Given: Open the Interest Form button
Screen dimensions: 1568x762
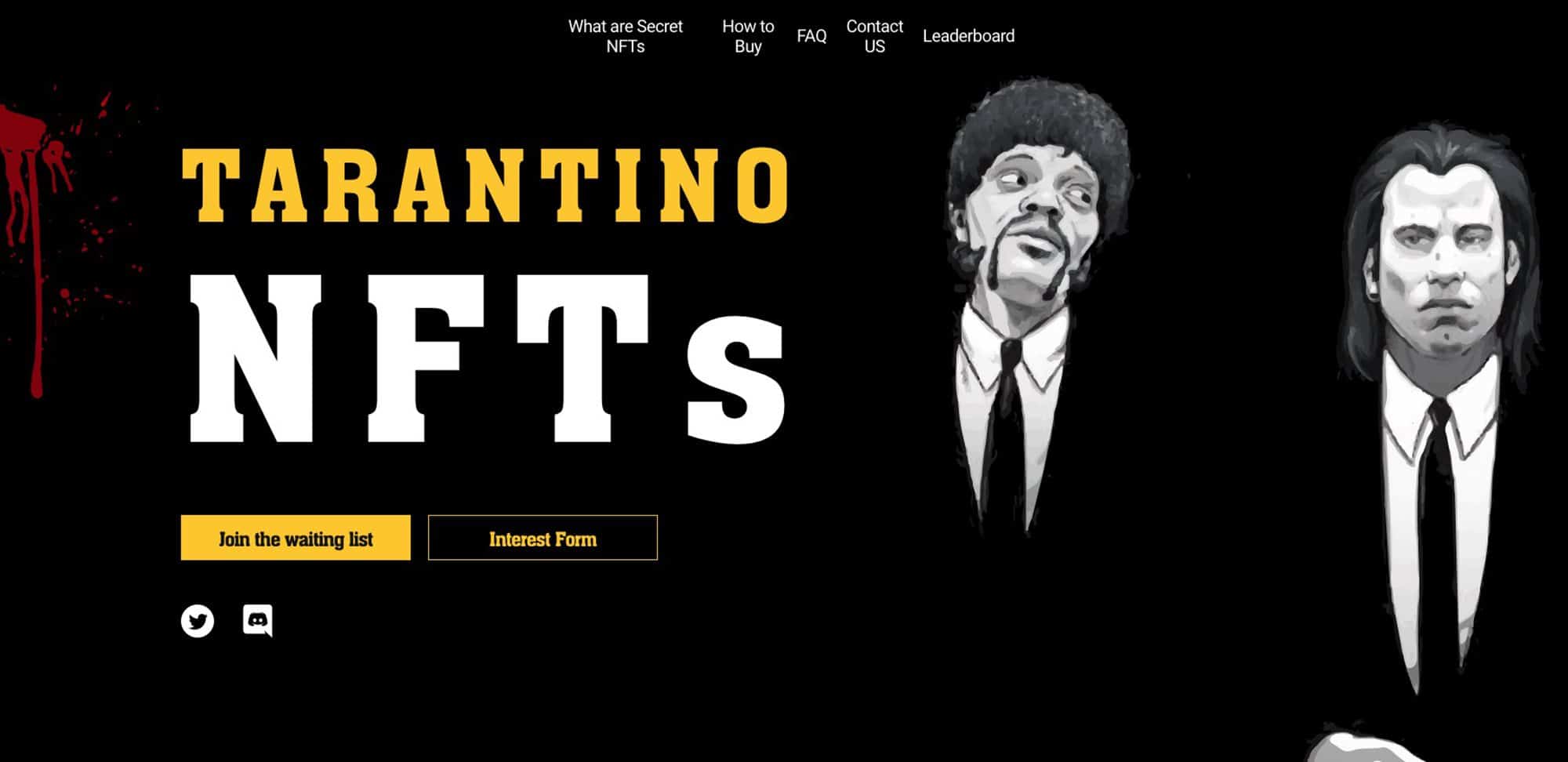Looking at the screenshot, I should tap(543, 538).
